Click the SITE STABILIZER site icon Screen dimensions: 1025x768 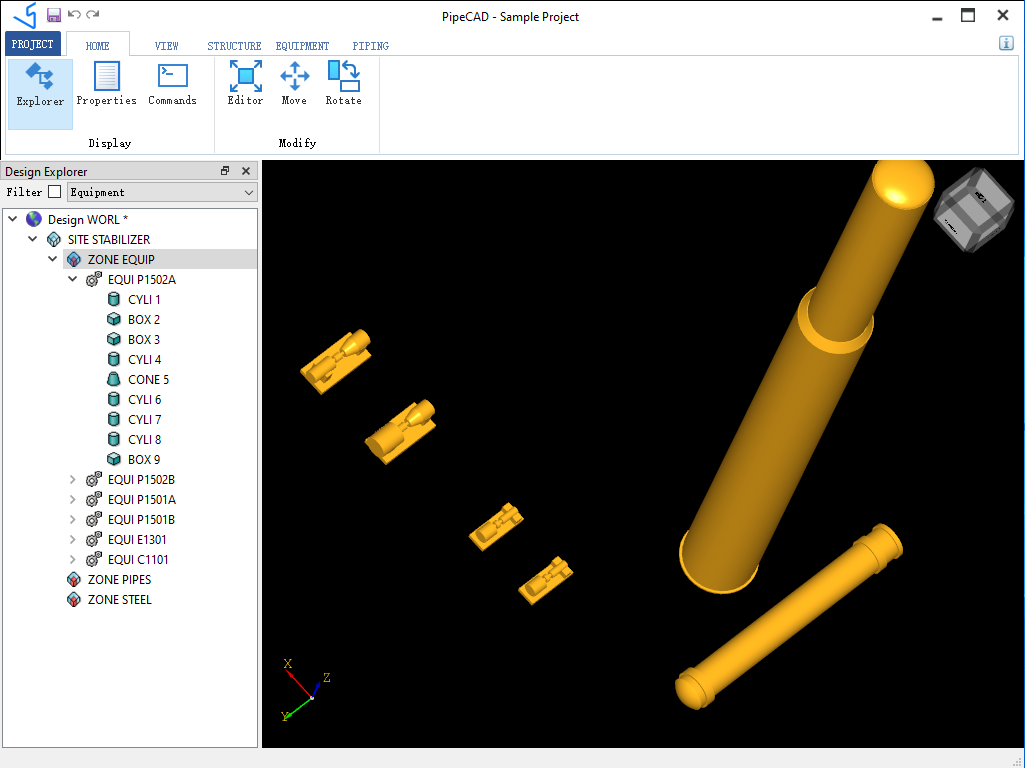(54, 239)
